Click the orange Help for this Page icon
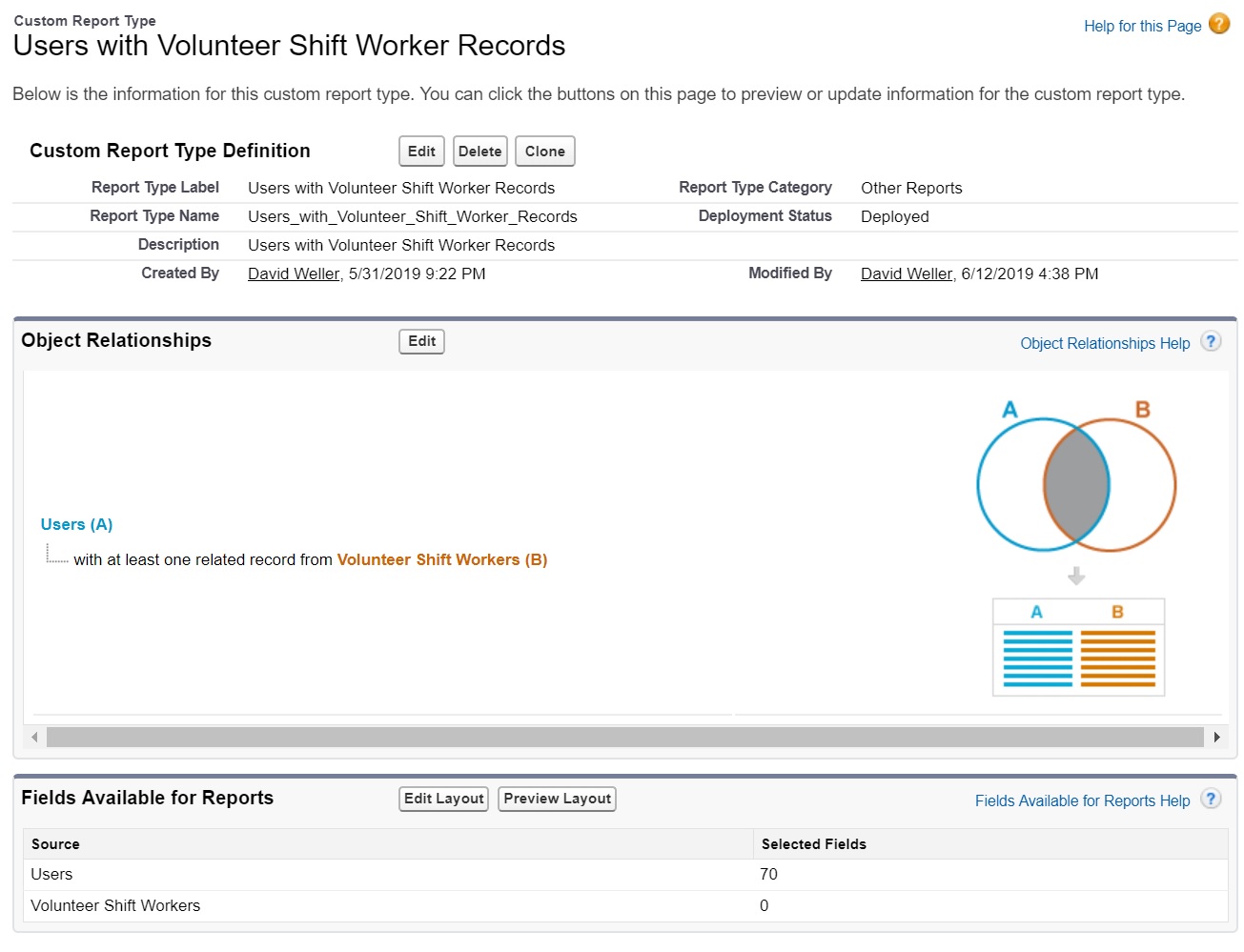 (1218, 25)
